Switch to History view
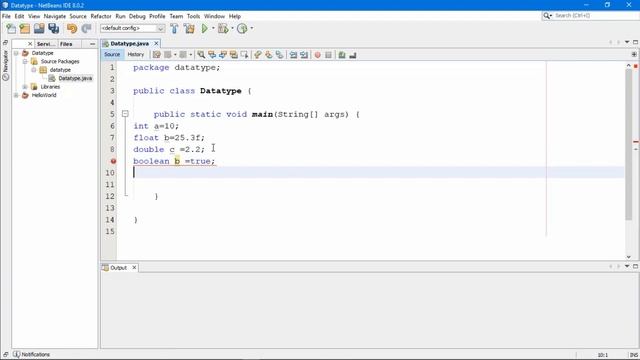This screenshot has height=360, width=640. 136,54
